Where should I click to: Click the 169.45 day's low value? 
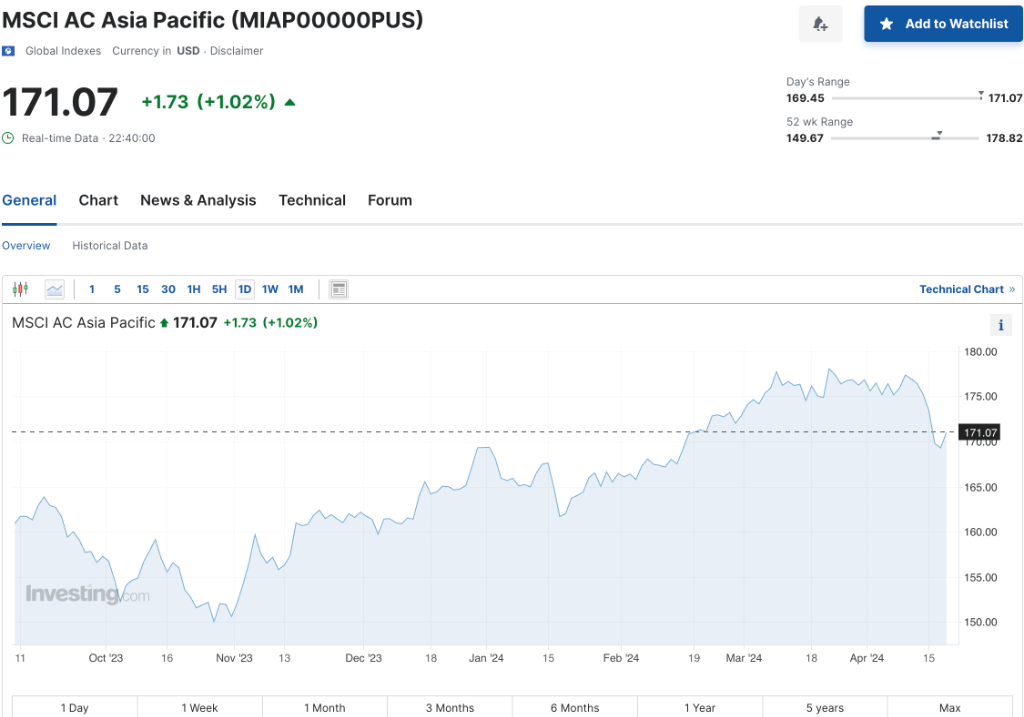[805, 98]
